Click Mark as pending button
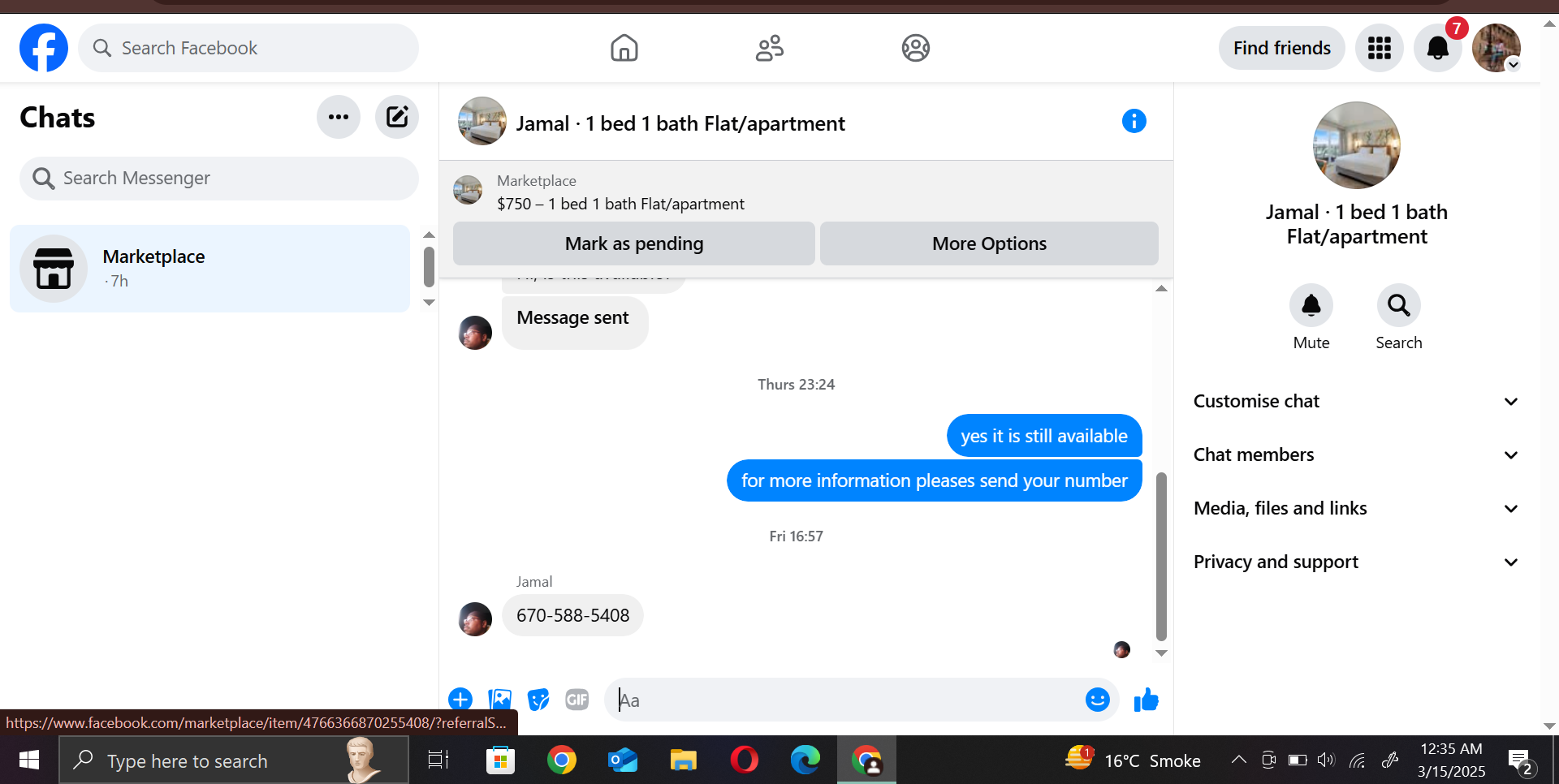1559x784 pixels. (633, 243)
